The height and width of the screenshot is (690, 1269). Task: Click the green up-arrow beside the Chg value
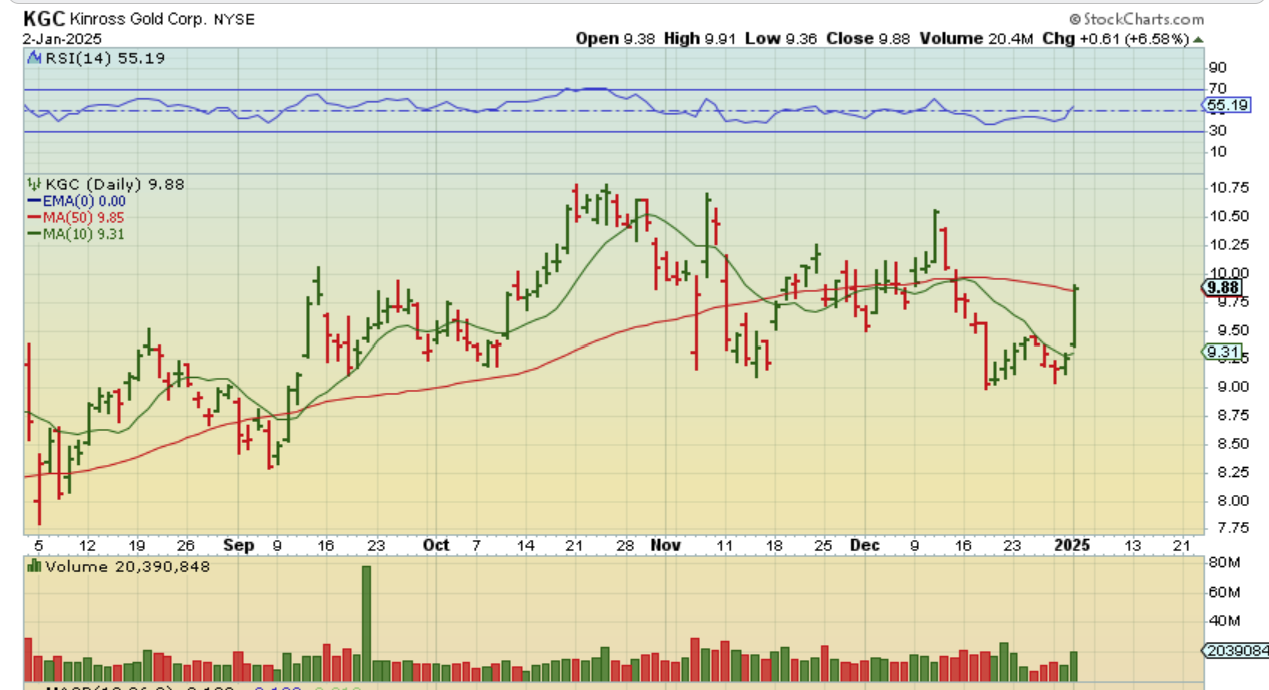pyautogui.click(x=1198, y=39)
